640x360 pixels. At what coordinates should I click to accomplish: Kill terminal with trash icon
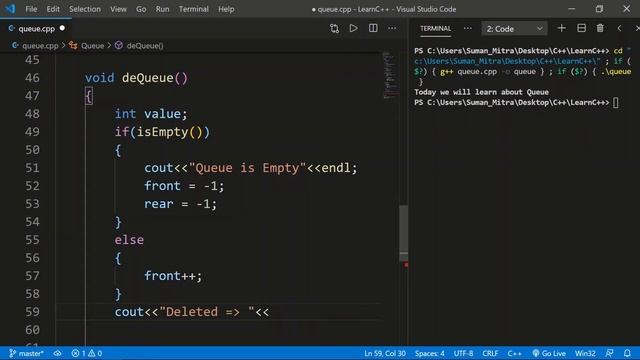(600, 28)
